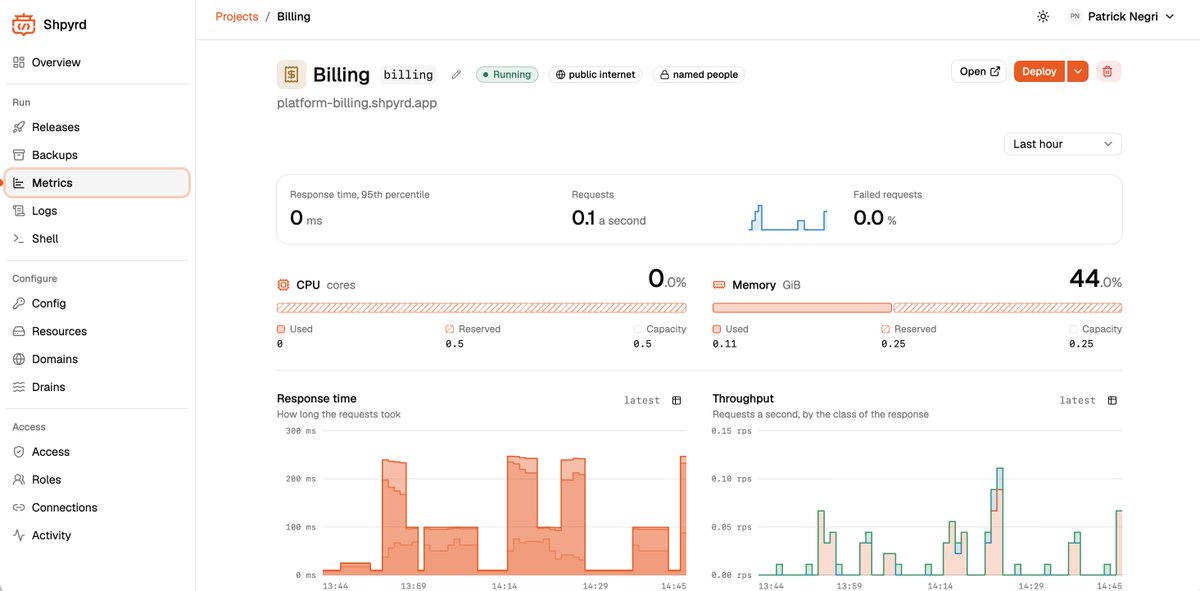Click the Running status badge
This screenshot has height=591, width=1200.
tap(507, 75)
